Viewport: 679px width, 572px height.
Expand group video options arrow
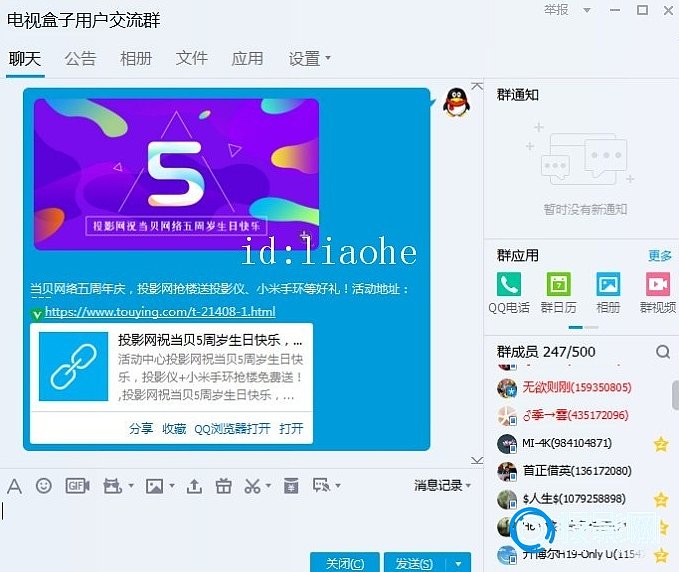[131, 485]
